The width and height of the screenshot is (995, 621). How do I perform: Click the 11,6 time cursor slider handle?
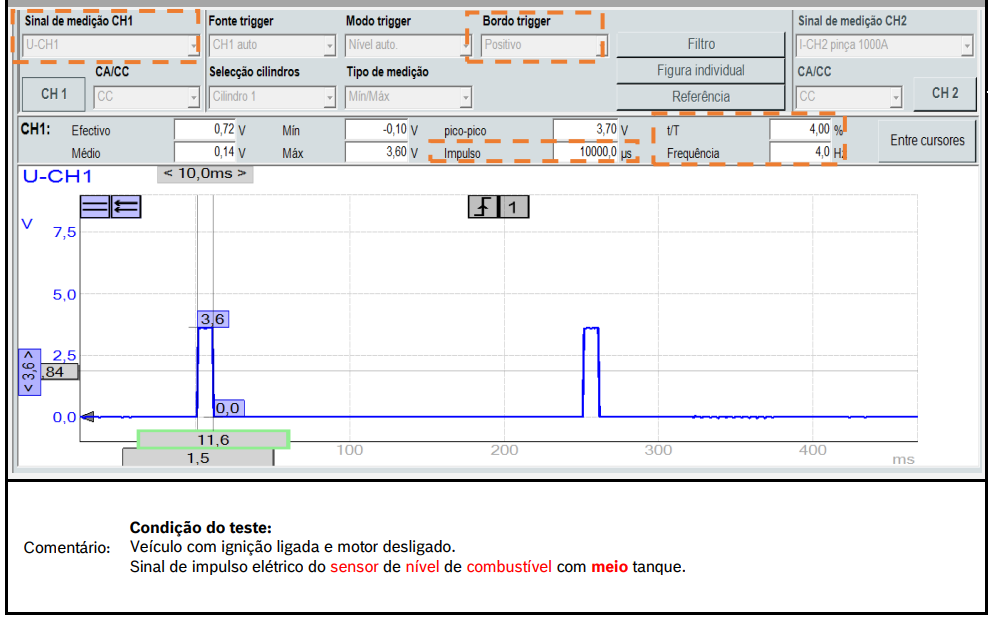pos(213,439)
